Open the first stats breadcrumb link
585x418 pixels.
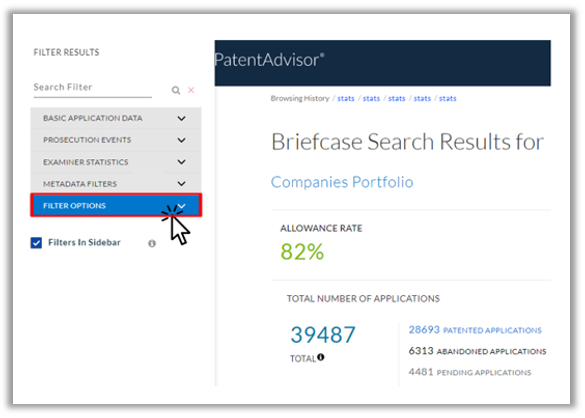[x=346, y=98]
